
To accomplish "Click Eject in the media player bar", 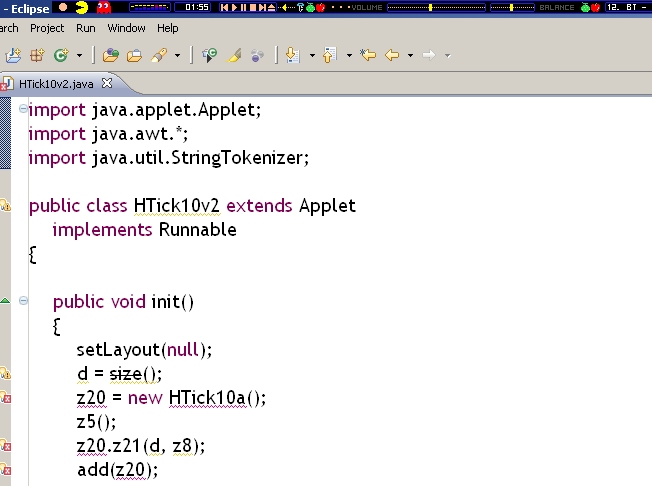I will [272, 7].
